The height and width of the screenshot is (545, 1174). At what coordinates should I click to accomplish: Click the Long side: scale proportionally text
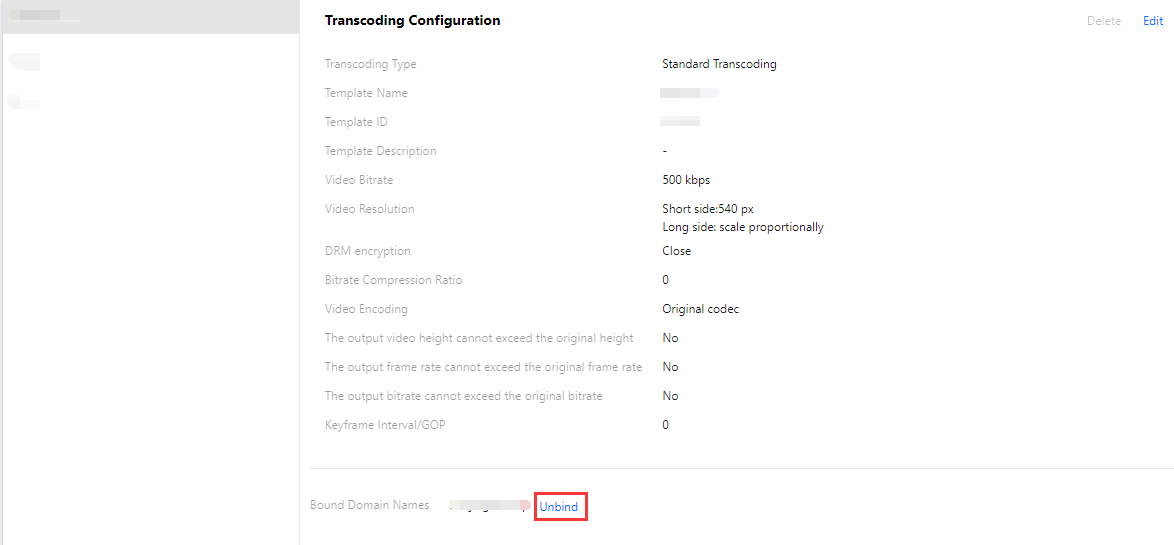click(742, 227)
